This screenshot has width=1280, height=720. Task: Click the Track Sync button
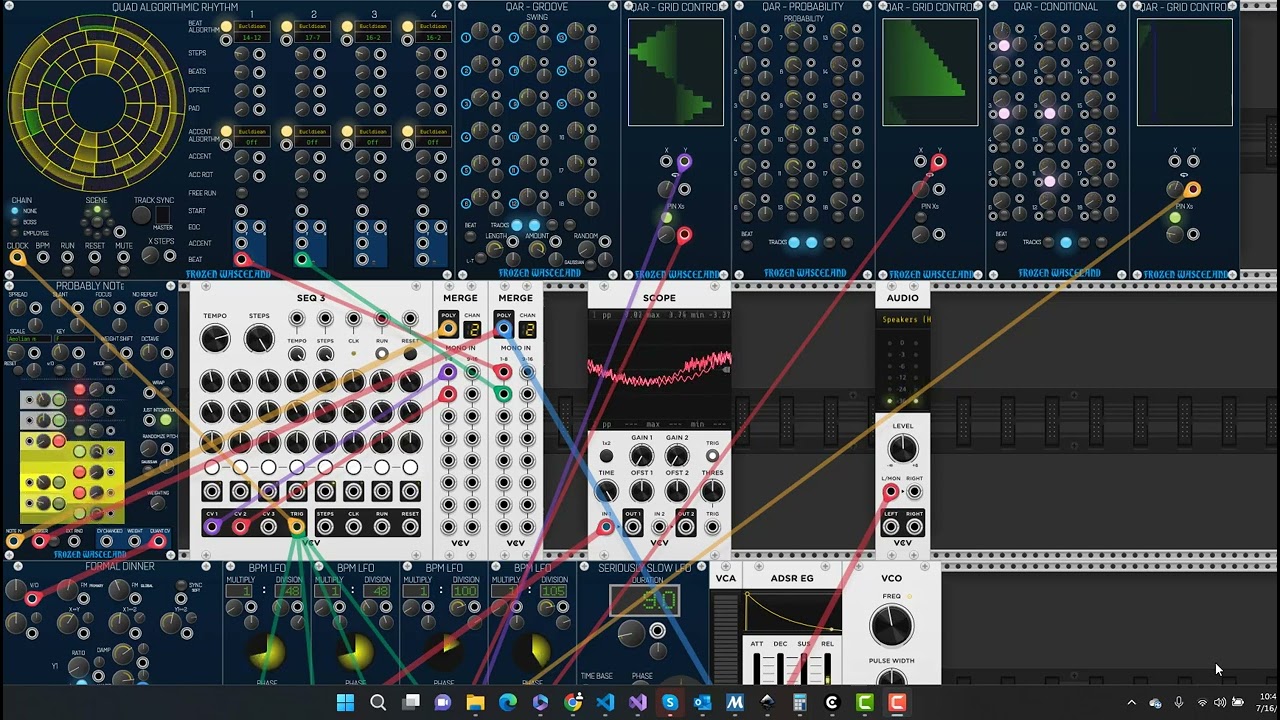pos(142,215)
